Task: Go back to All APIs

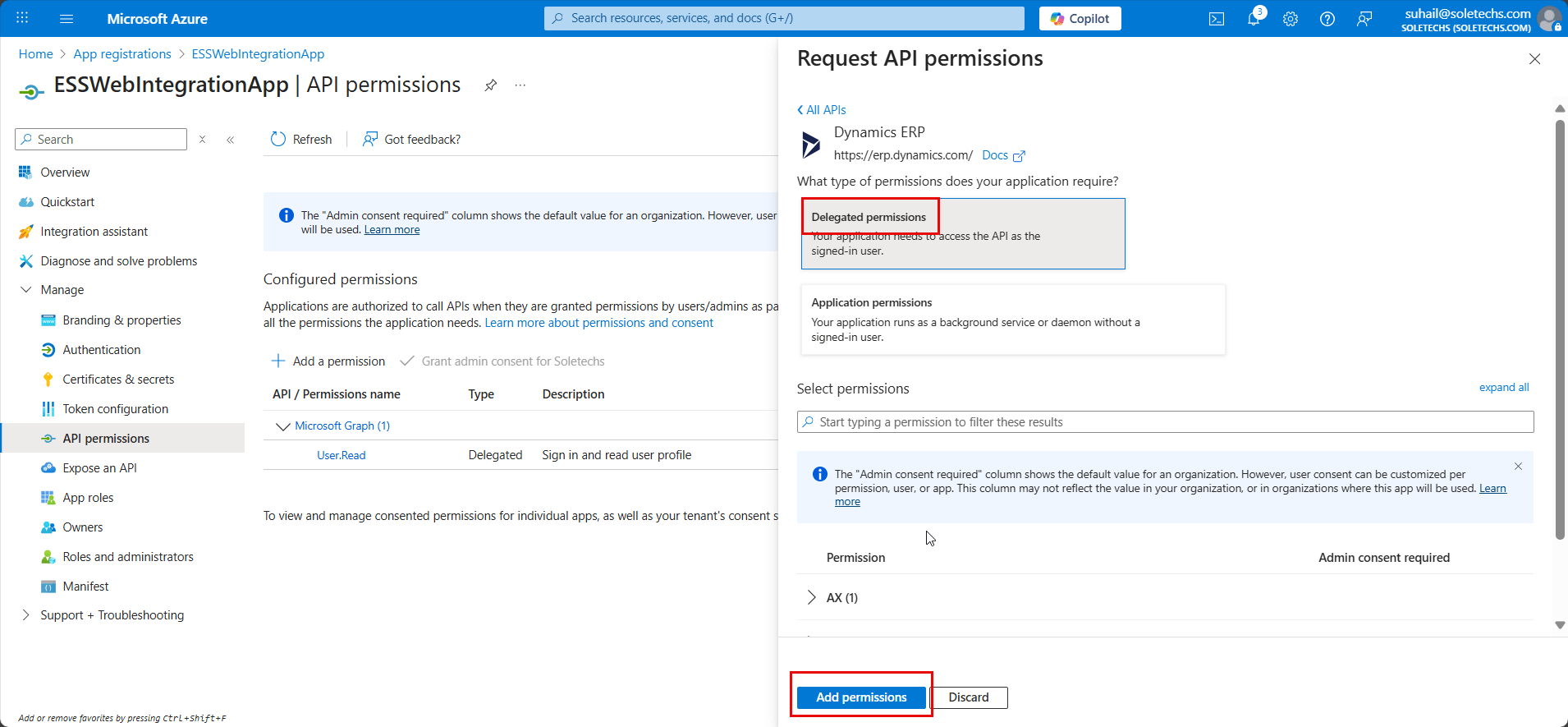Action: click(821, 110)
